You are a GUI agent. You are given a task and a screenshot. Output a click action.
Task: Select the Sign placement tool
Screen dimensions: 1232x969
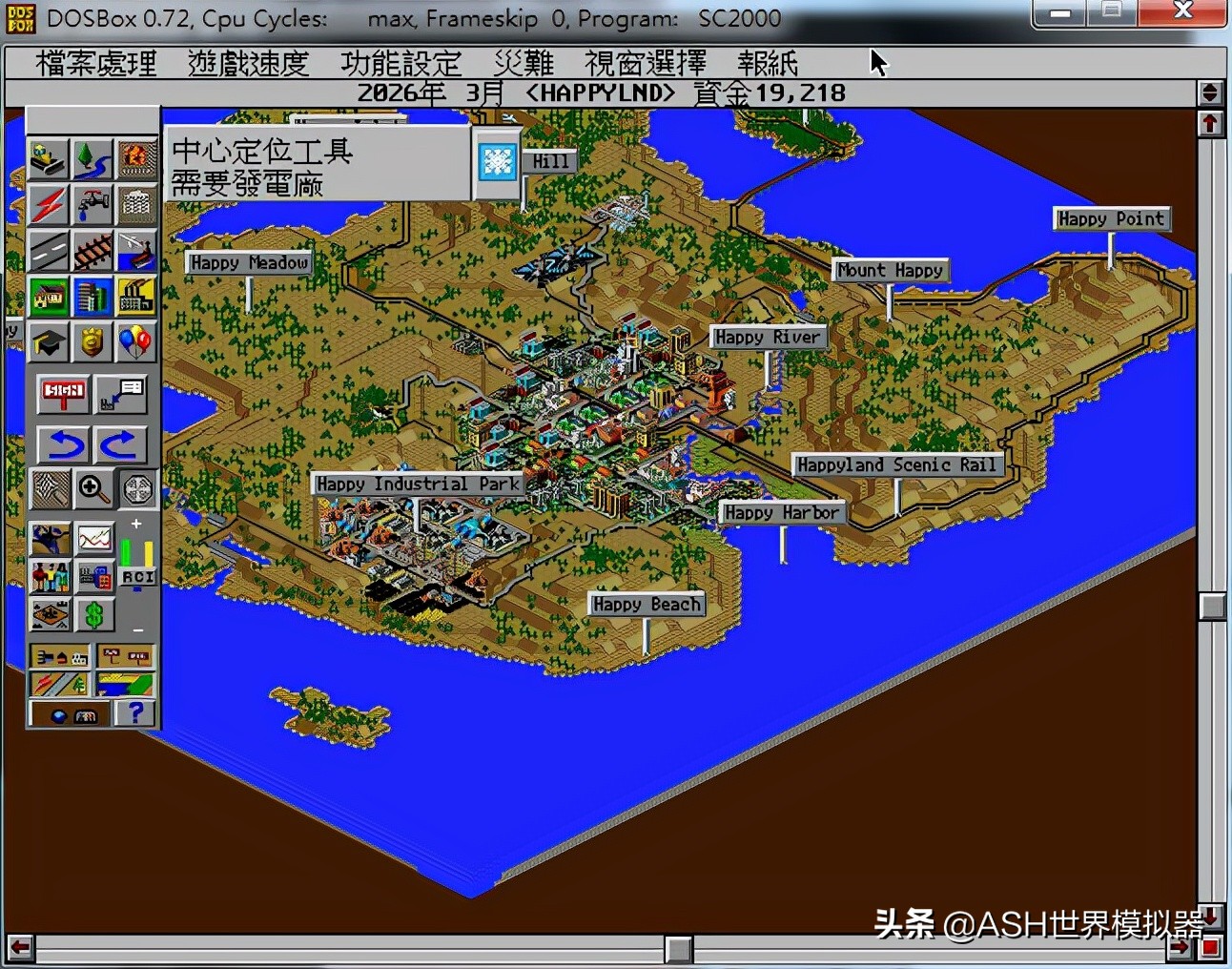pos(64,394)
